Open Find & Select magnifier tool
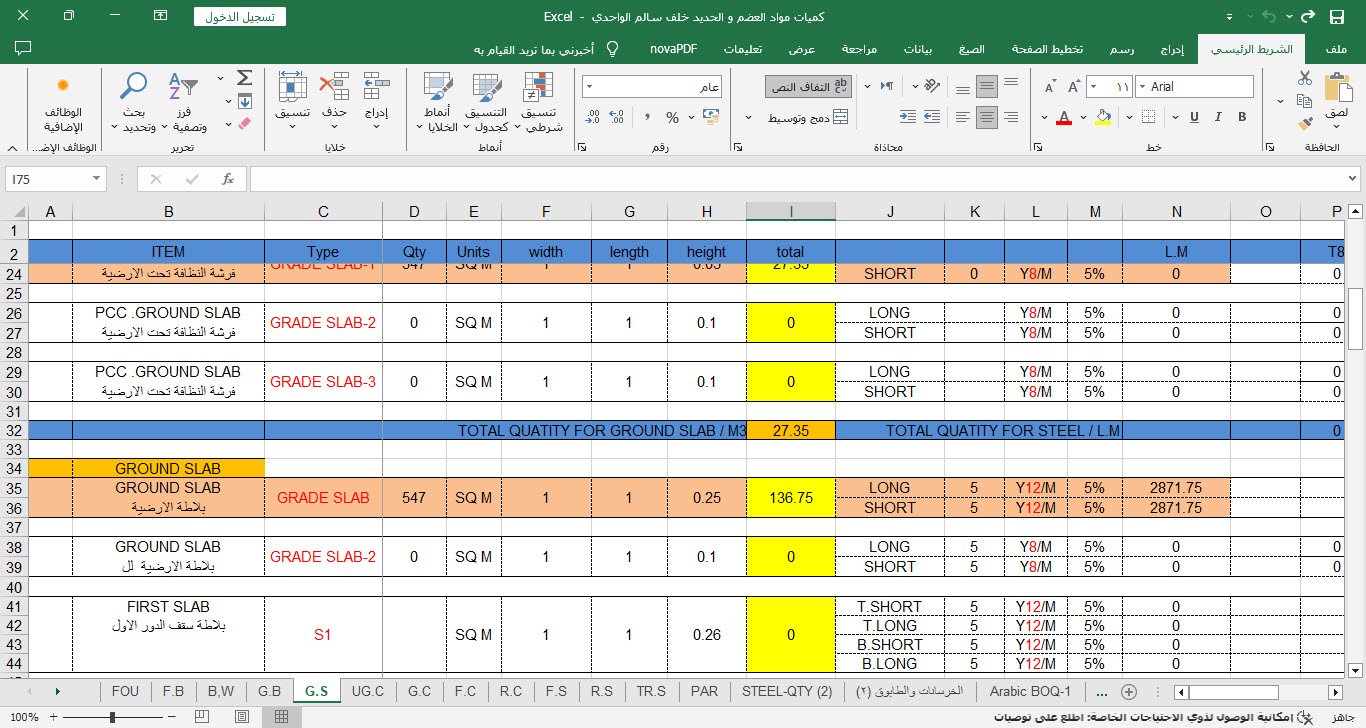The height and width of the screenshot is (728, 1366). (x=133, y=88)
